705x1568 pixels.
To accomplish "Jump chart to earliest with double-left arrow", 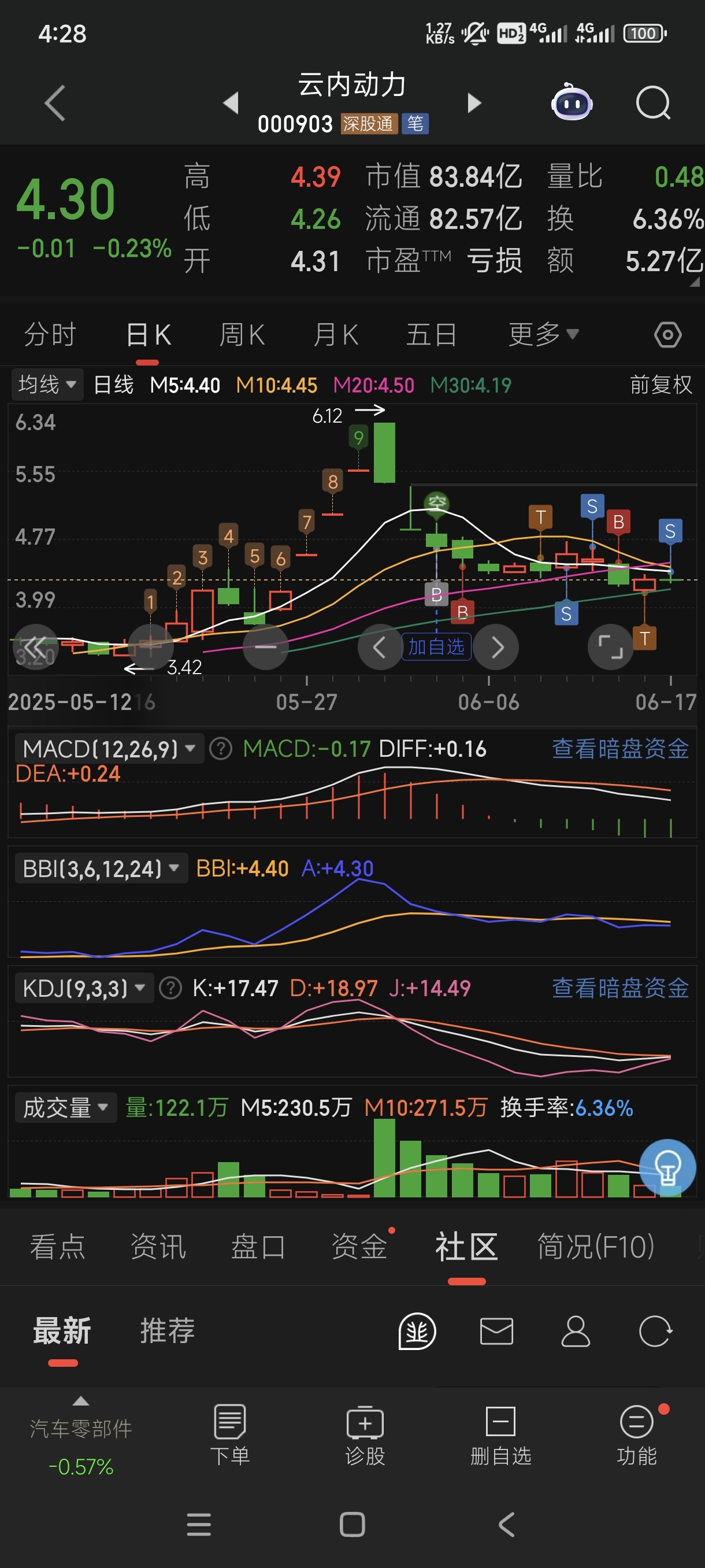I will [35, 646].
